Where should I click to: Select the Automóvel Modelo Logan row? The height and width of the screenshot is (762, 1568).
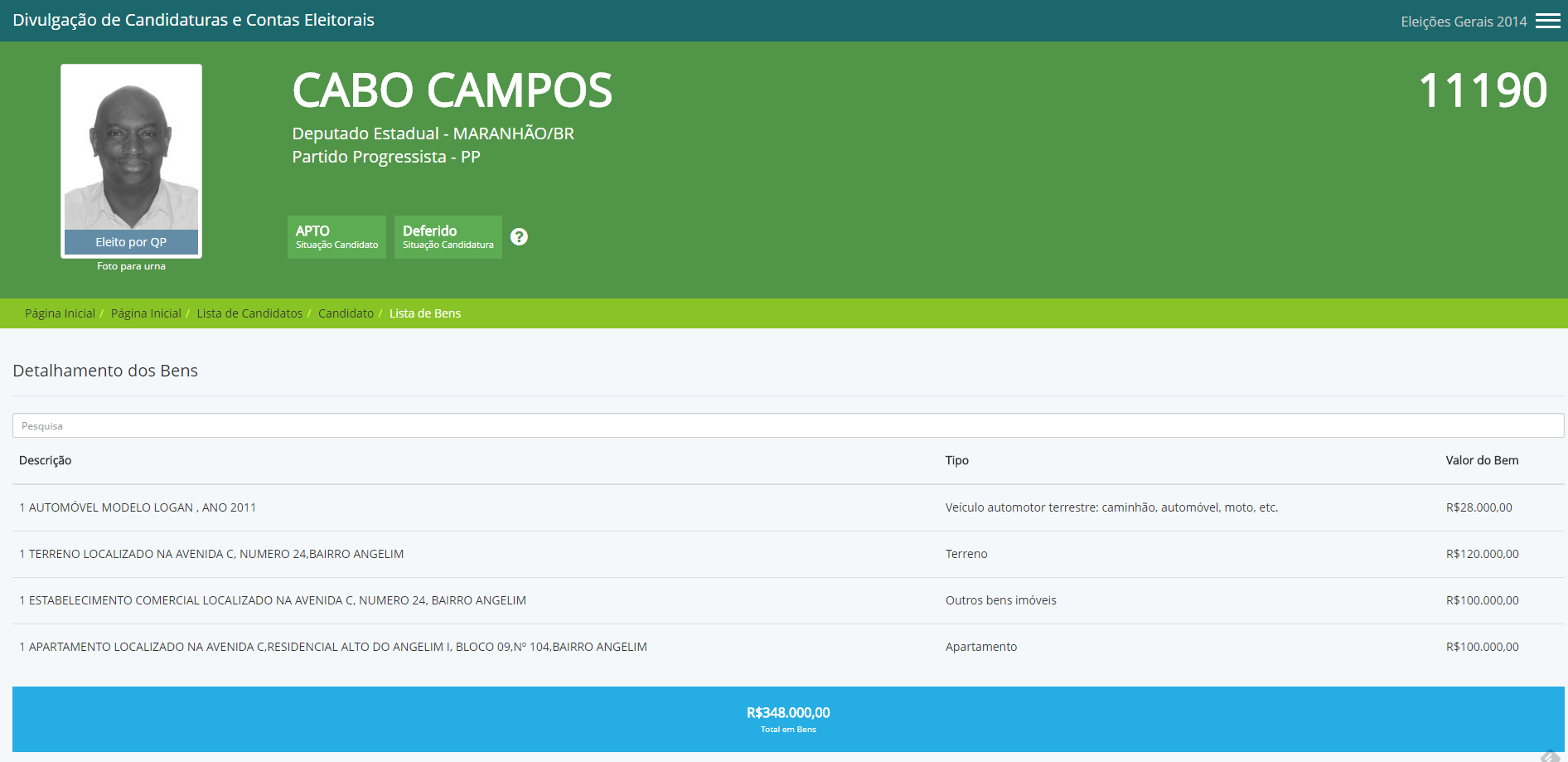pos(138,507)
